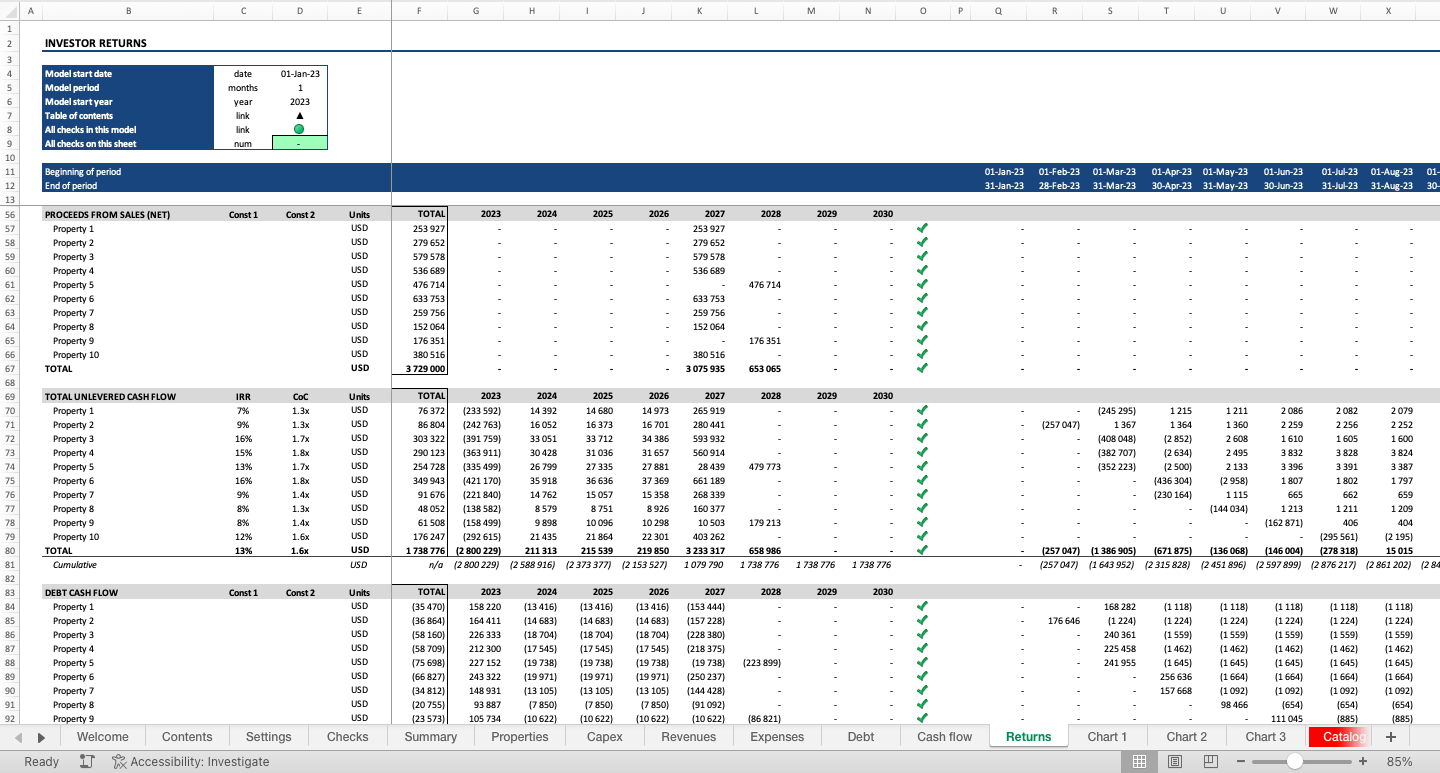1440x773 pixels.
Task: Switch to Normal view in the status bar
Action: [1139, 761]
